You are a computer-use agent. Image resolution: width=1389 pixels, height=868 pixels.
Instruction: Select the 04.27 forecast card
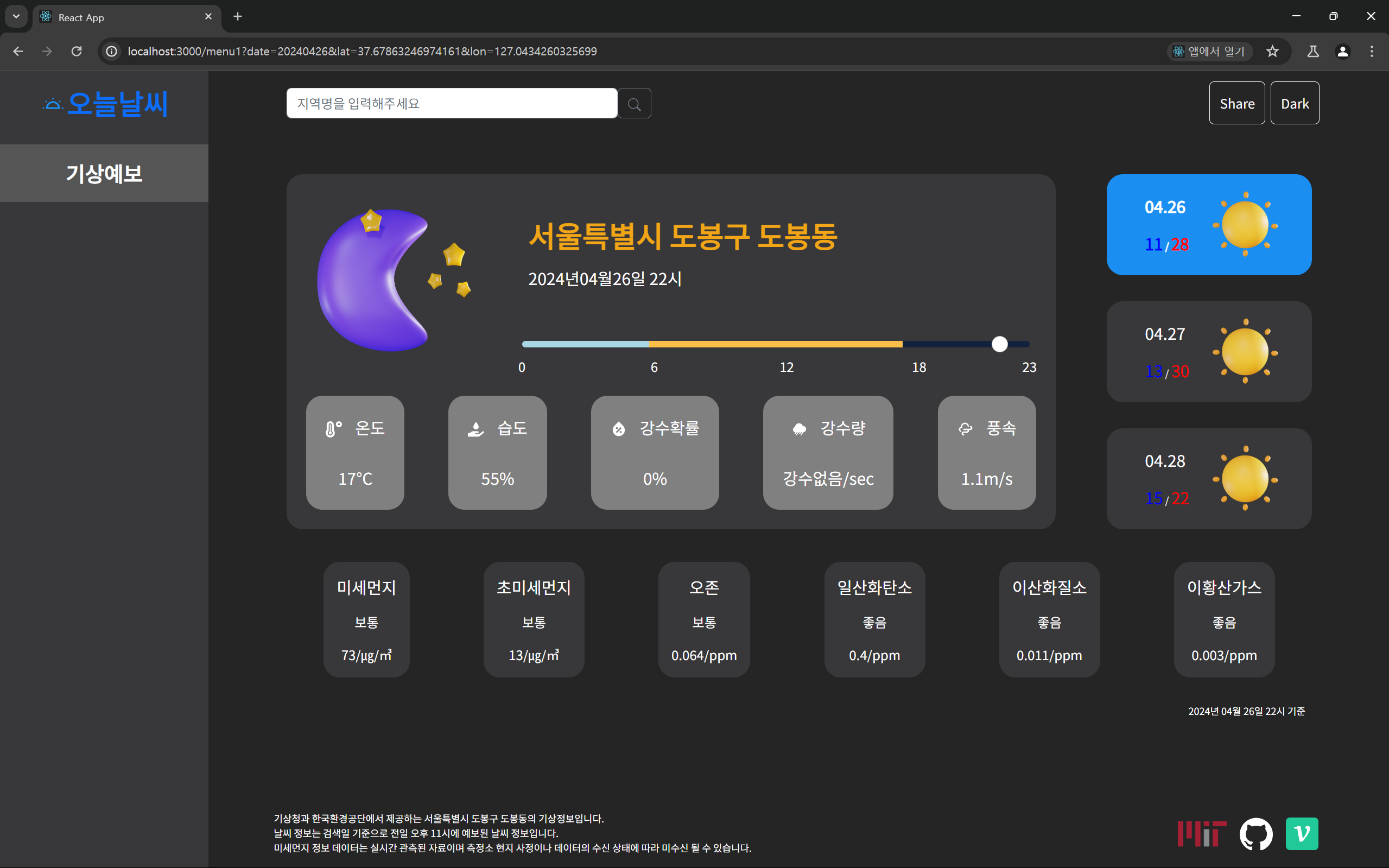pos(1208,351)
